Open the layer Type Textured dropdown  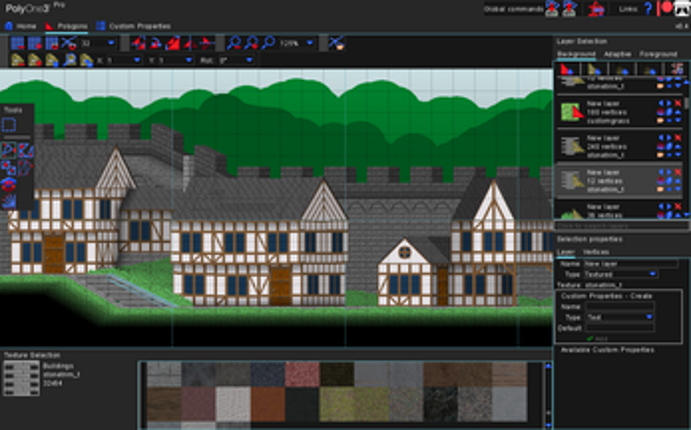click(653, 273)
